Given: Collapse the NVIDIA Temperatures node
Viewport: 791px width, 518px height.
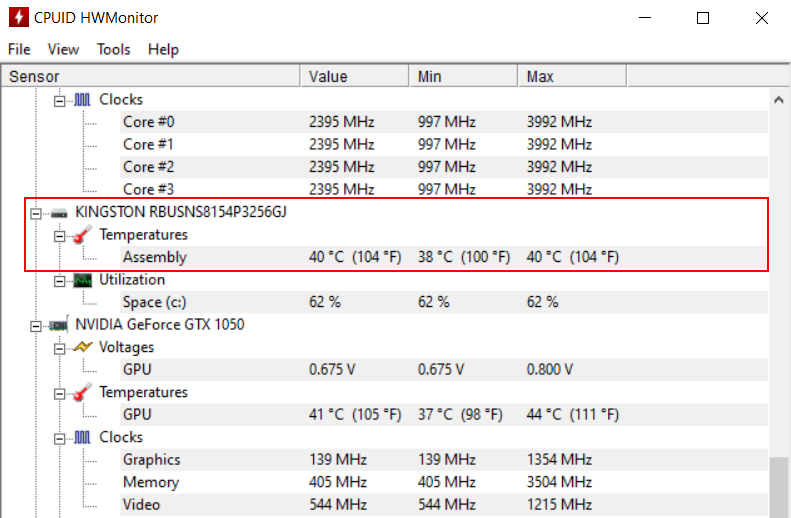Looking at the screenshot, I should pyautogui.click(x=60, y=393).
